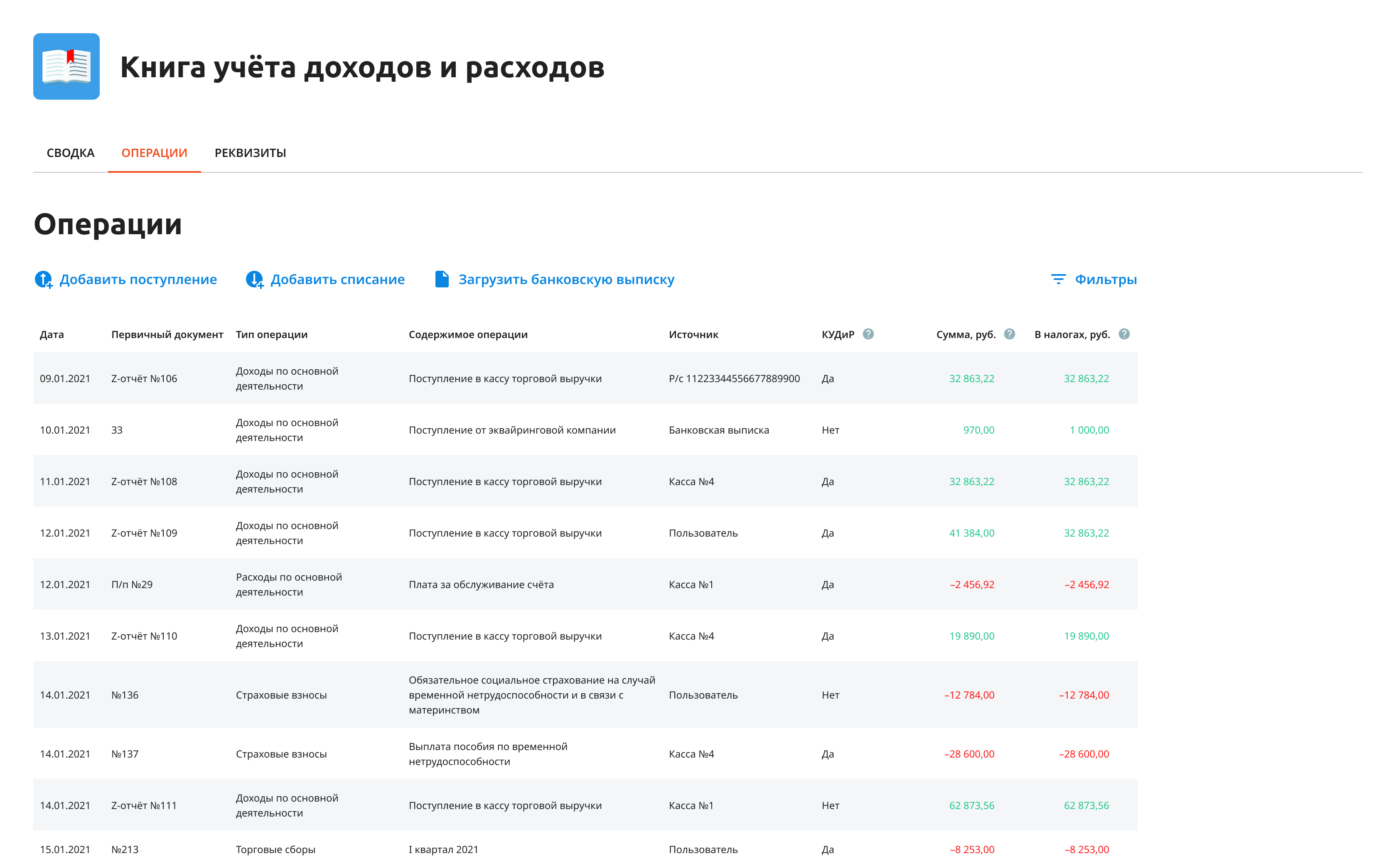Click №137 document cell
Viewport: 1396px width, 868px height.
[125, 754]
